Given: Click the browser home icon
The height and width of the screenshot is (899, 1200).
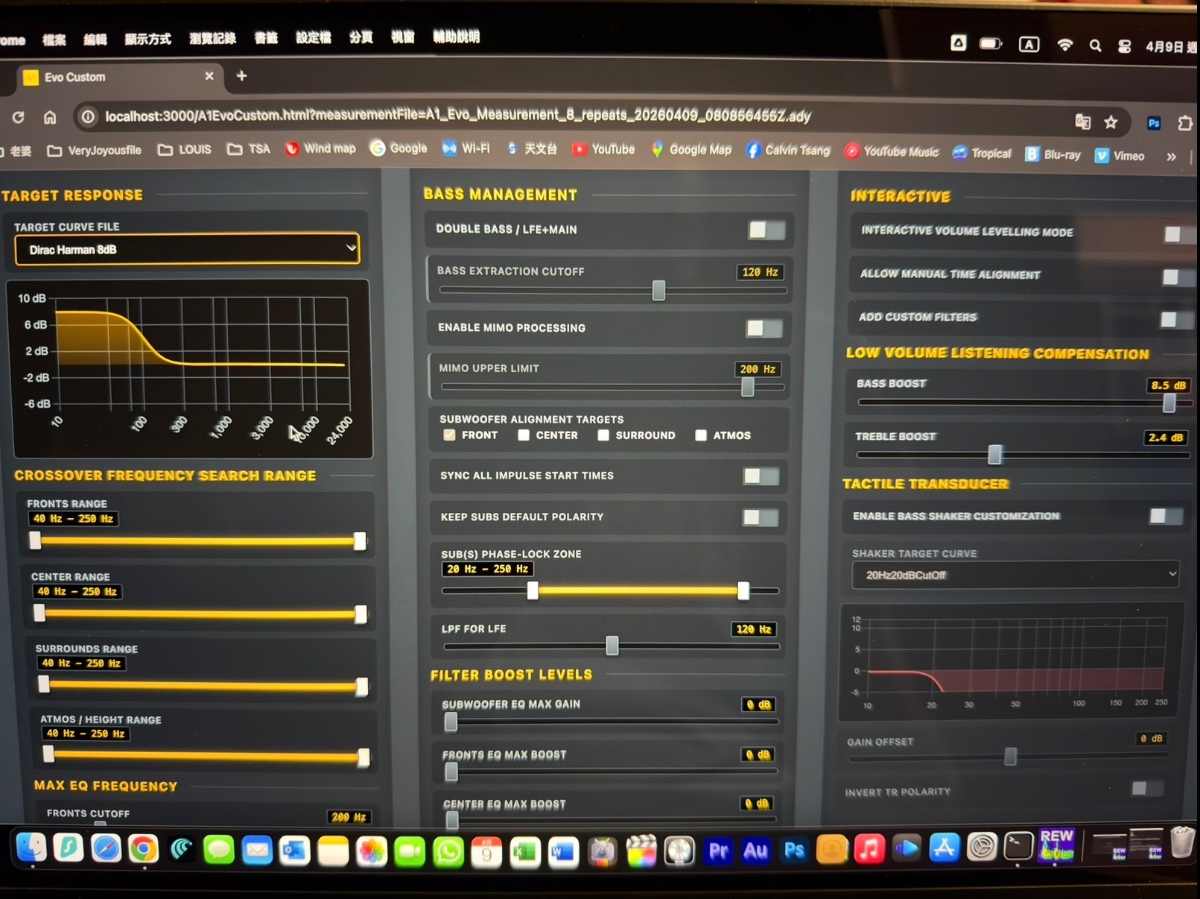Looking at the screenshot, I should [x=49, y=117].
